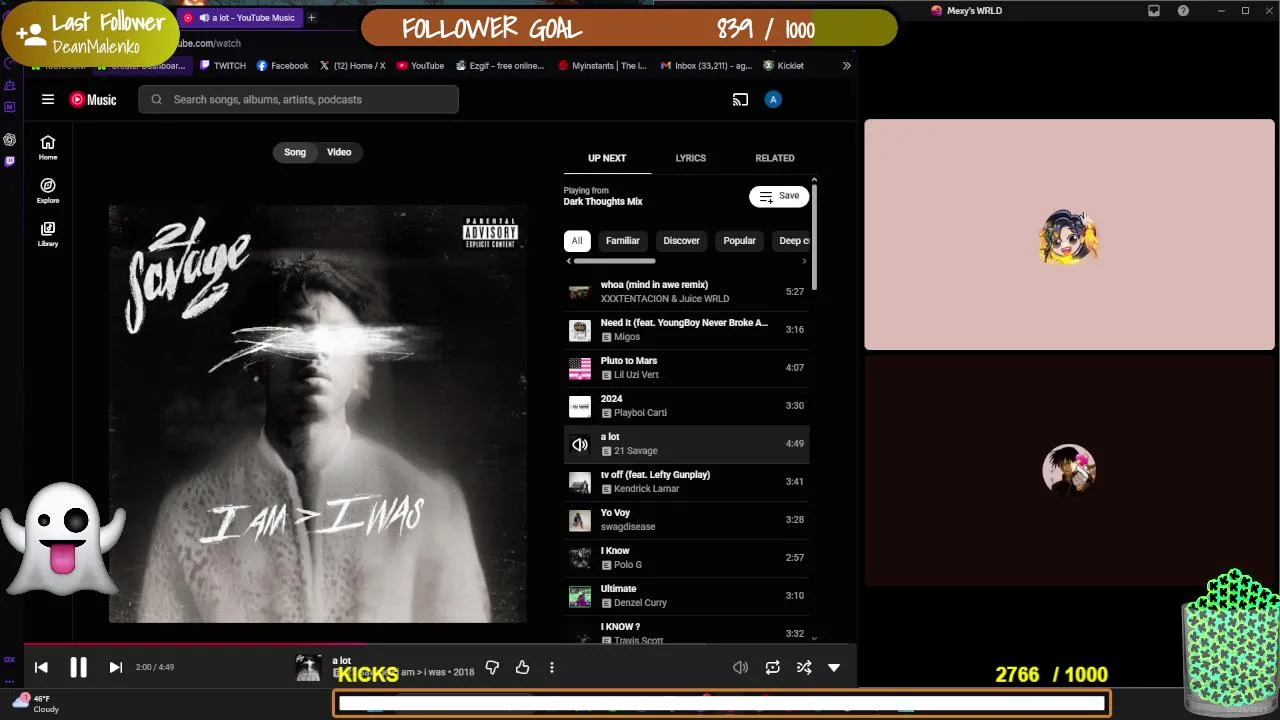
Task: Open the Ezgif bookmark
Action: (500, 66)
